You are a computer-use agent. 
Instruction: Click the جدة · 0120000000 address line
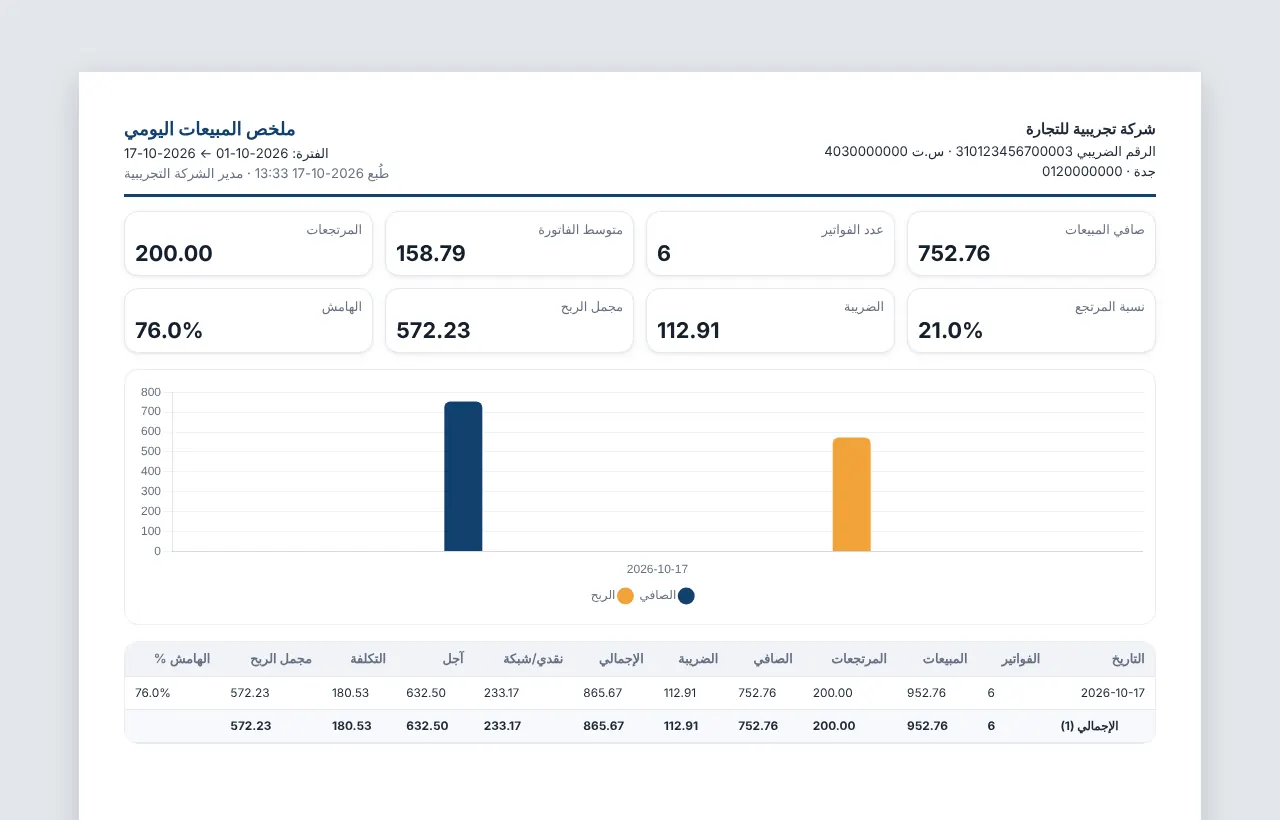(1099, 171)
